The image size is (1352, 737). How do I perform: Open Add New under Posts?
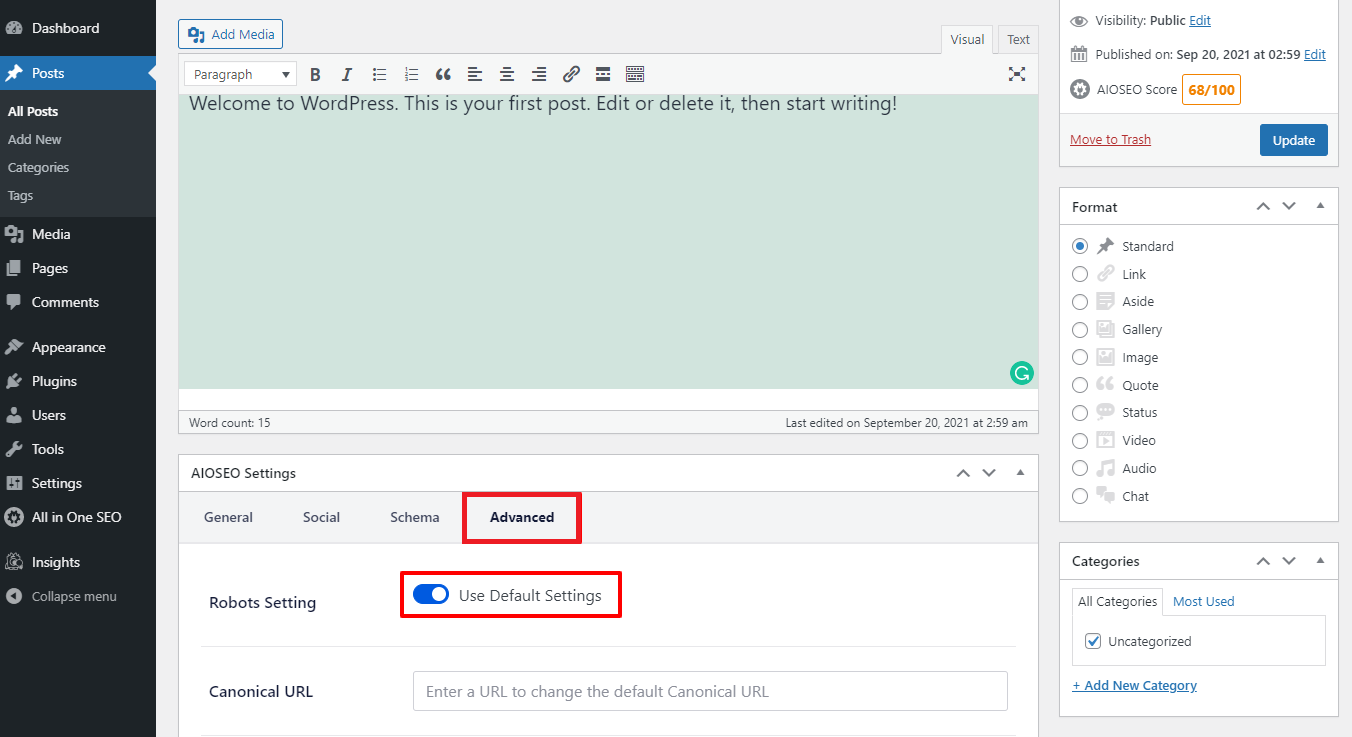point(35,139)
